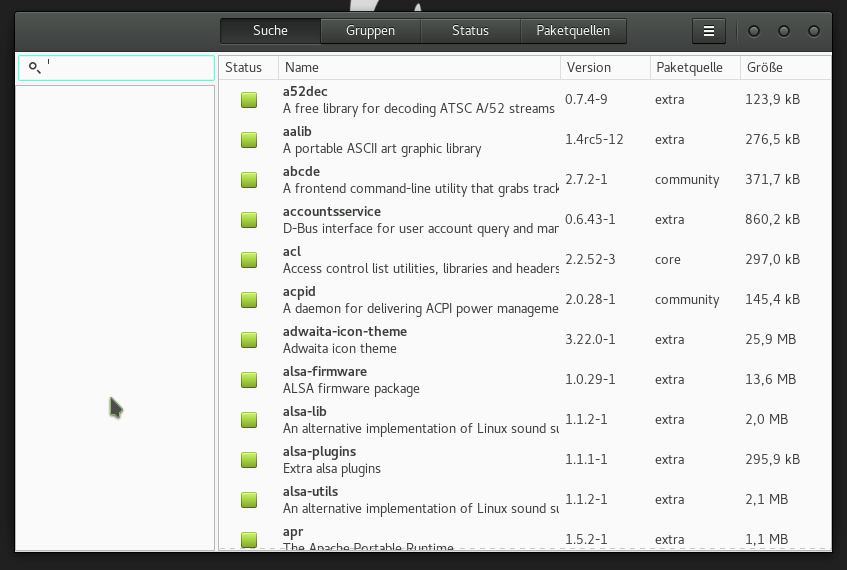This screenshot has width=847, height=570.
Task: Click the status icon next to abcde
Action: click(x=249, y=180)
